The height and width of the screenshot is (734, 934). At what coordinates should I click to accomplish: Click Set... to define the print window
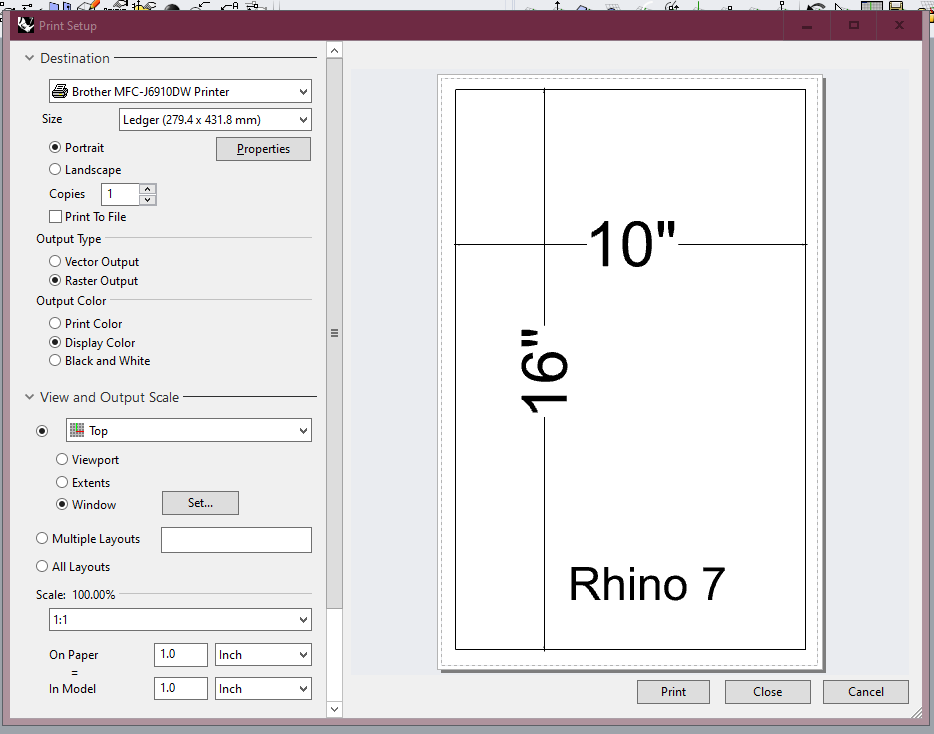click(200, 503)
